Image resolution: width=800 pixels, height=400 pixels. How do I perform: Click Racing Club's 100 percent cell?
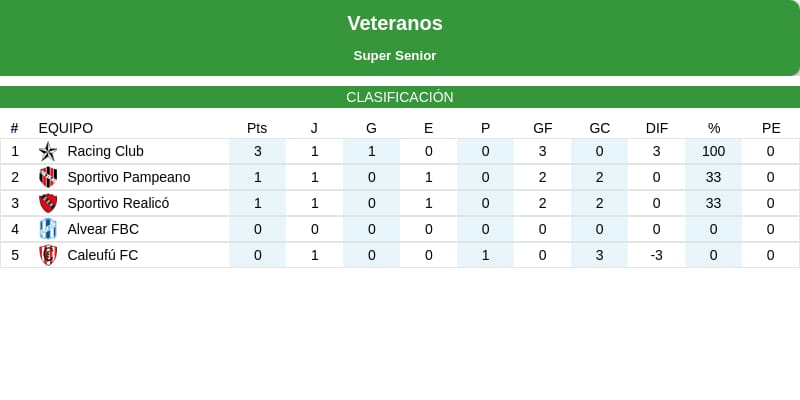click(713, 151)
